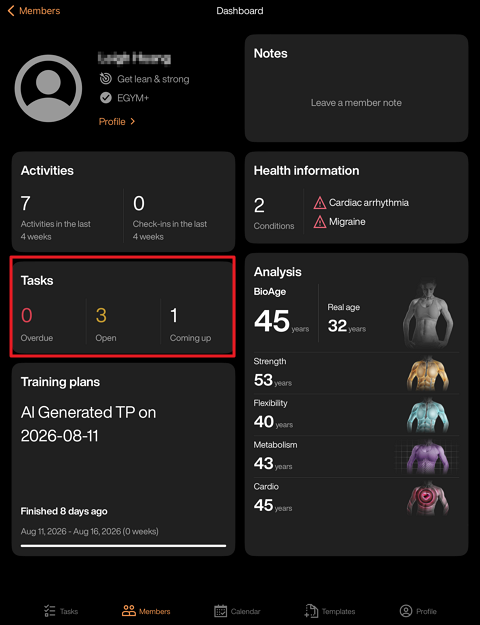
Task: Open the Overdue tasks count
Action: [37, 324]
